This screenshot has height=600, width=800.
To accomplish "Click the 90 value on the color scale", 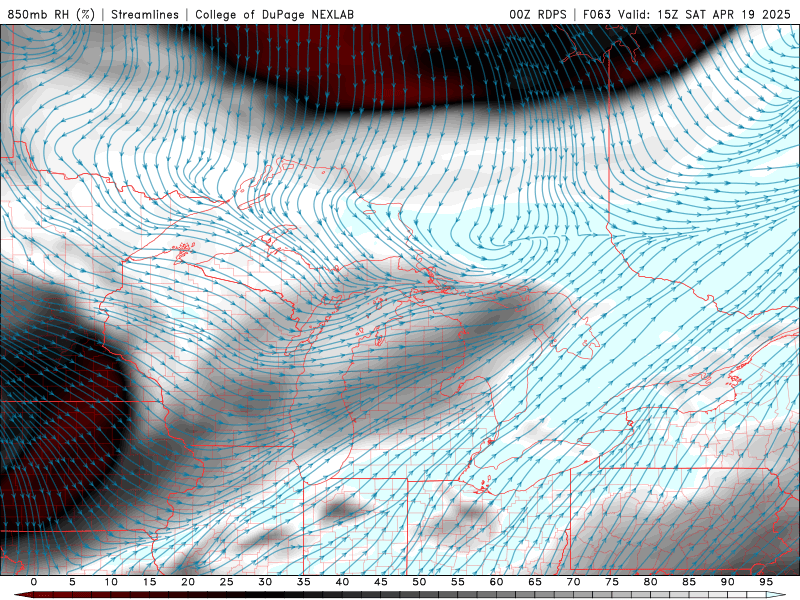I will click(x=728, y=582).
